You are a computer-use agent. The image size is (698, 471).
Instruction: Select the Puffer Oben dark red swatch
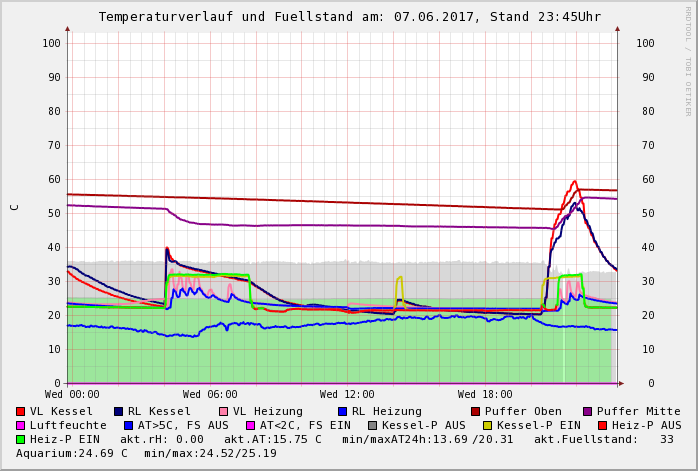coord(475,412)
